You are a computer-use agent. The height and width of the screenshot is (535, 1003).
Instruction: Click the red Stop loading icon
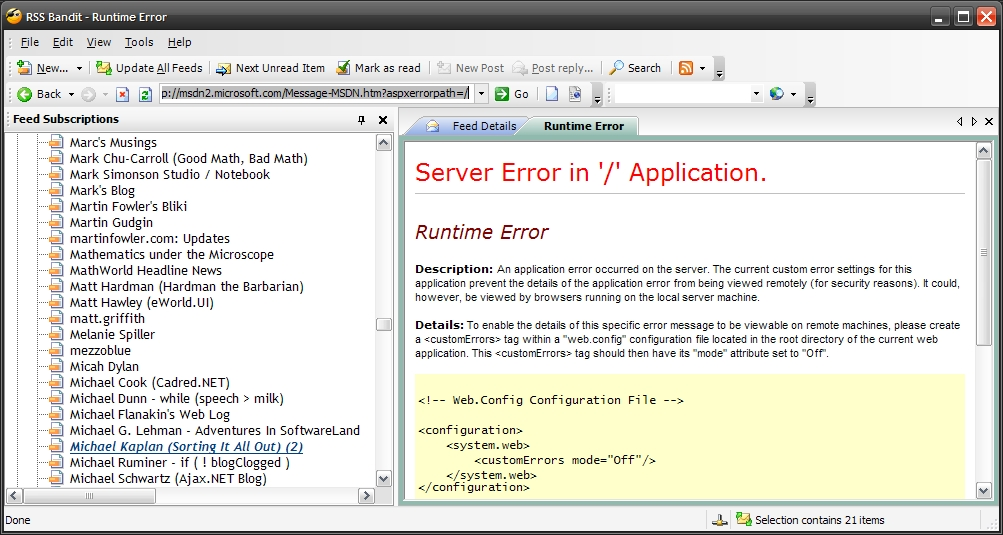pyautogui.click(x=122, y=94)
